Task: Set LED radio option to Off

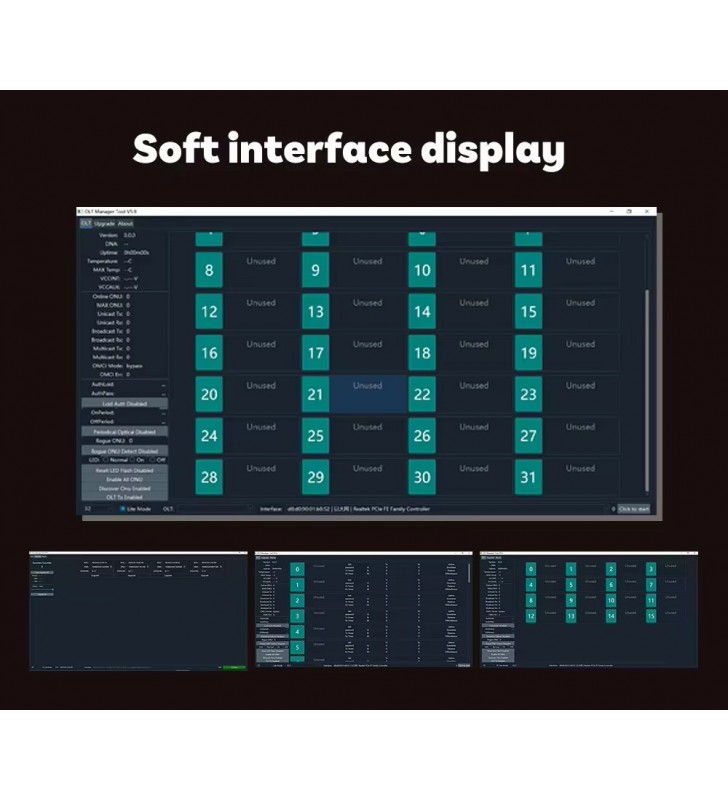Action: click(x=151, y=460)
